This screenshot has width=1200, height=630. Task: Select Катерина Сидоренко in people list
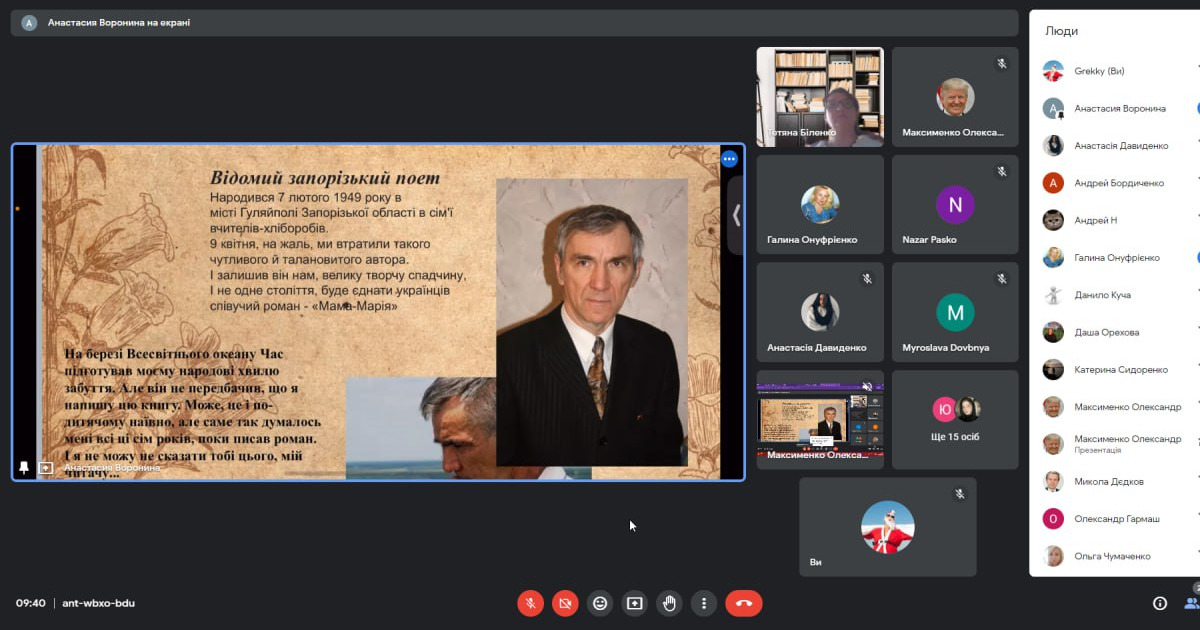(1120, 370)
